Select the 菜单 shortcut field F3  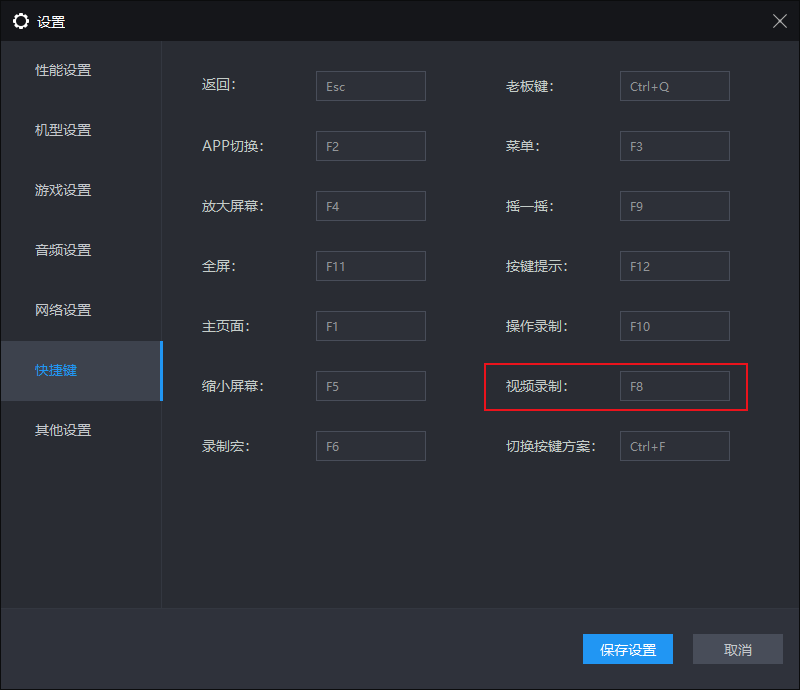click(x=674, y=146)
